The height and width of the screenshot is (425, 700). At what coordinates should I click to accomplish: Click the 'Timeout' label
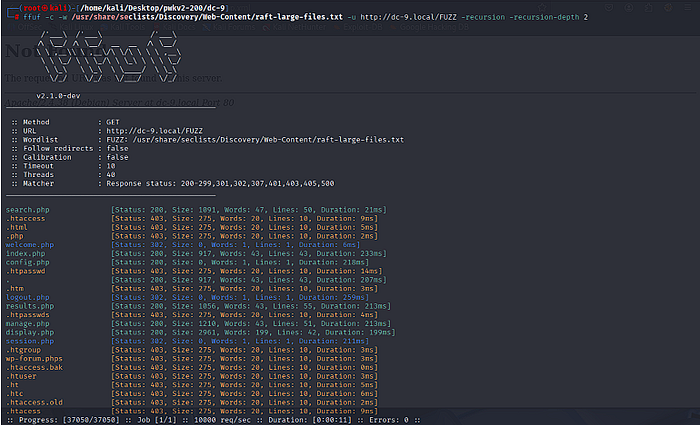[x=38, y=166]
